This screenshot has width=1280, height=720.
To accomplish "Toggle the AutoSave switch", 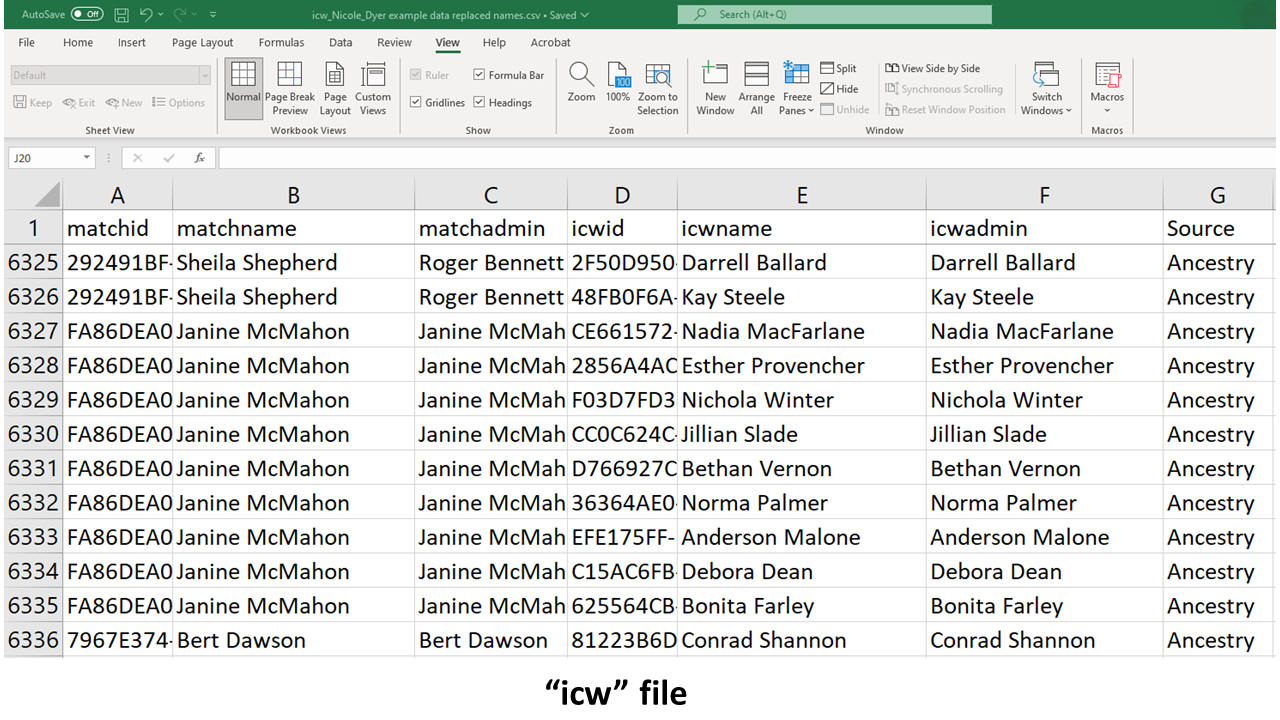I will tap(87, 15).
